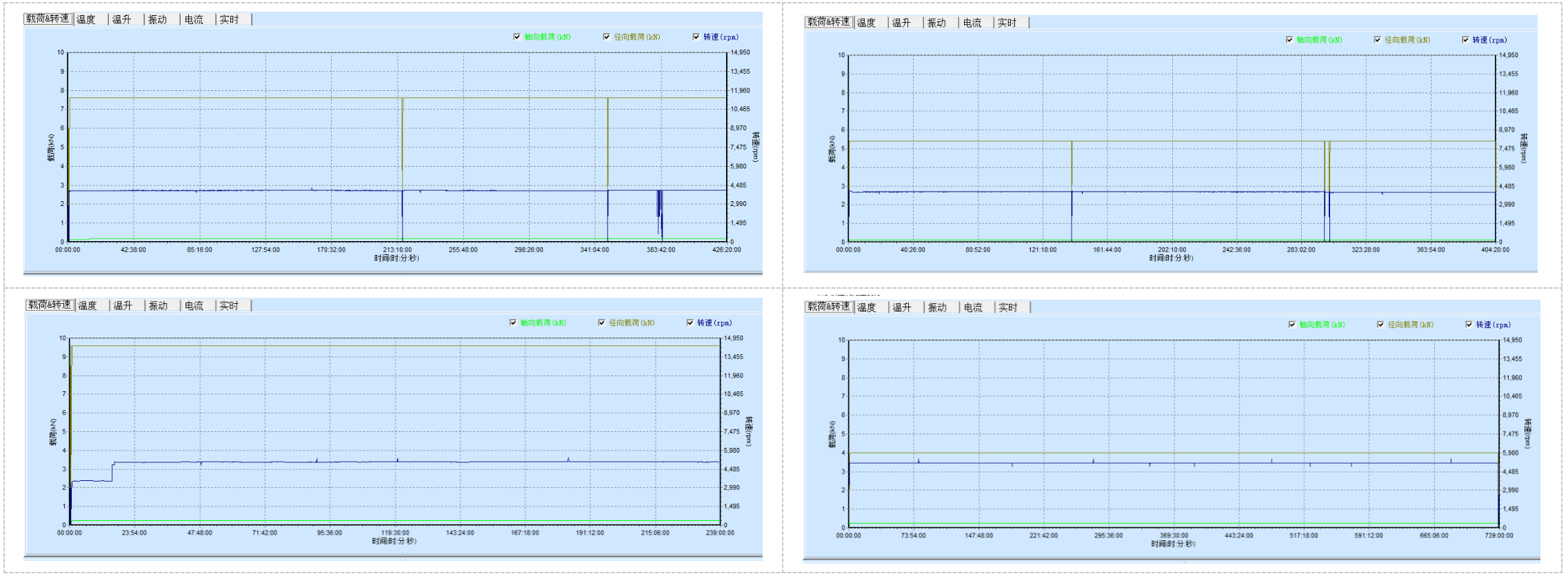The height and width of the screenshot is (576, 1568).
Task: Open 温度 tab in top-left chart panel
Action: click(x=86, y=19)
